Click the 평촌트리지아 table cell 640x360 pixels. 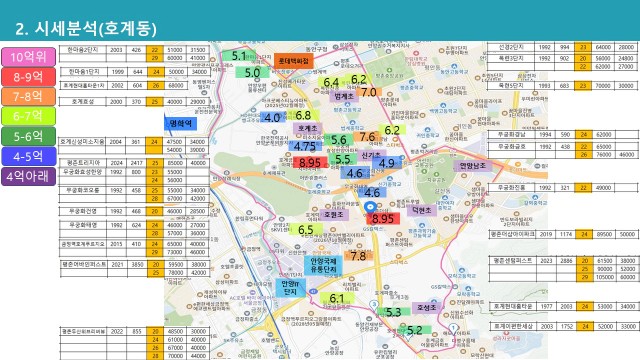click(x=83, y=163)
